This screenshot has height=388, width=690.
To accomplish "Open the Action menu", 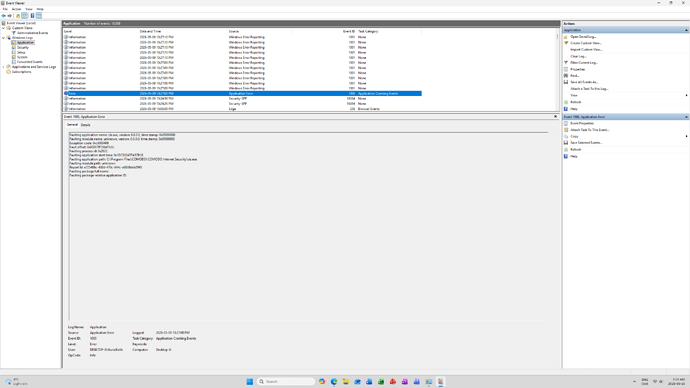I will tap(16, 9).
